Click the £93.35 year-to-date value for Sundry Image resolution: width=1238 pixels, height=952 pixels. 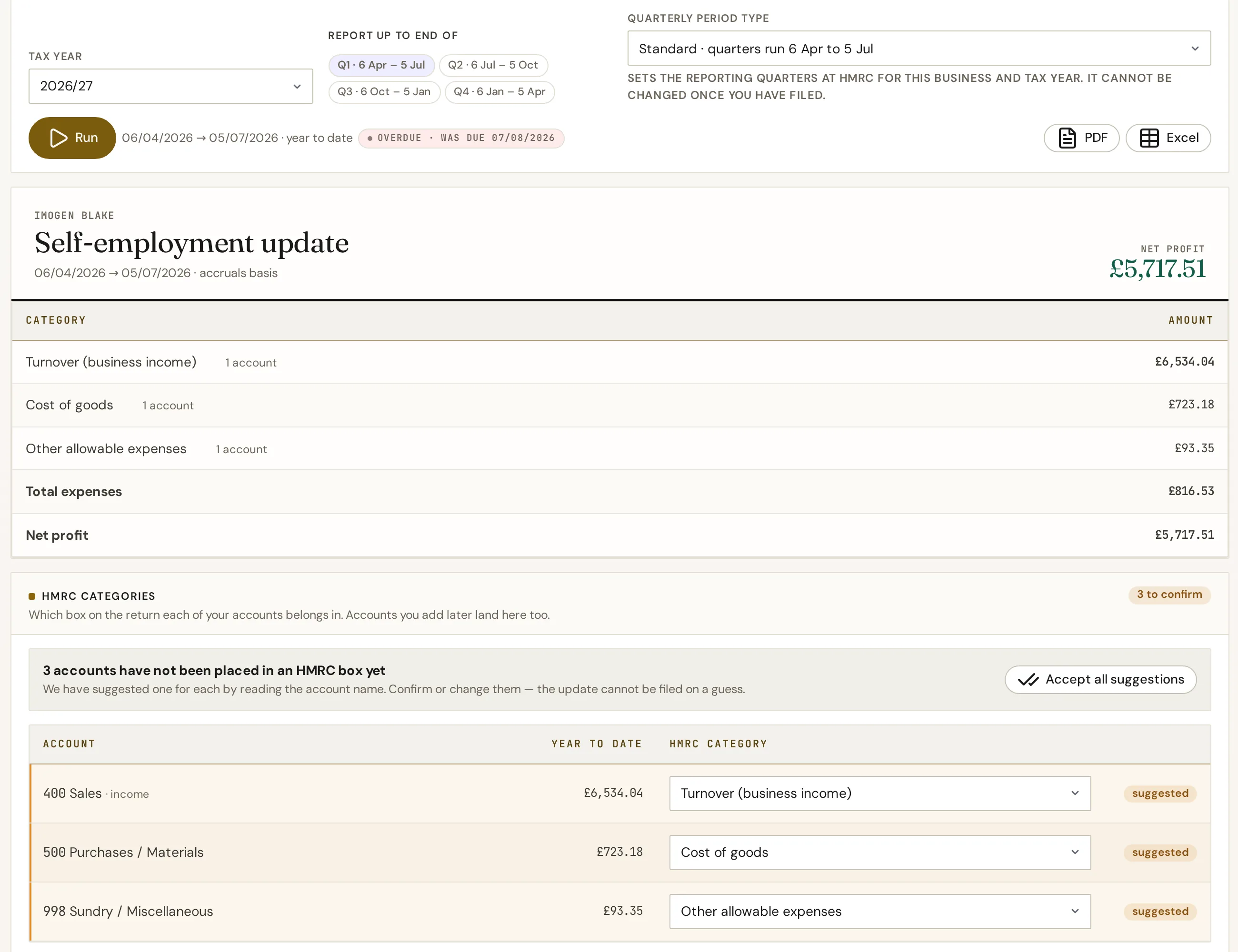[x=622, y=911]
